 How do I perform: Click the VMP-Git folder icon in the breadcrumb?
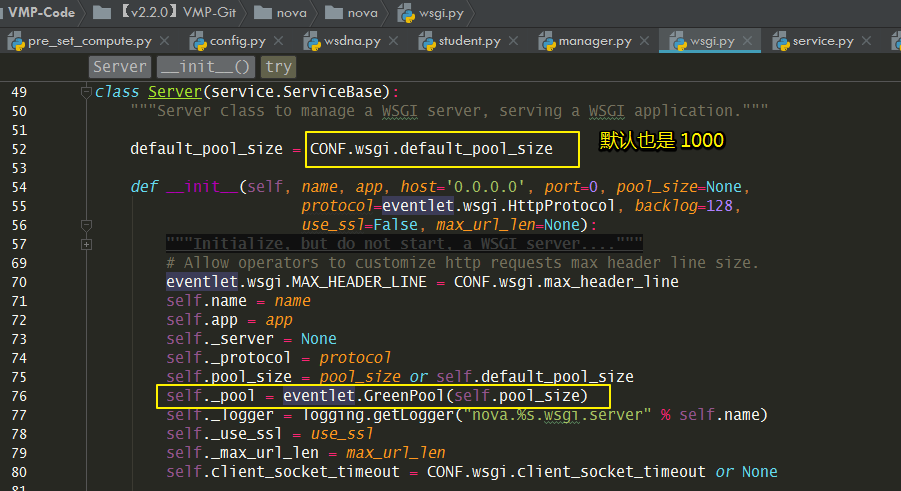point(102,12)
